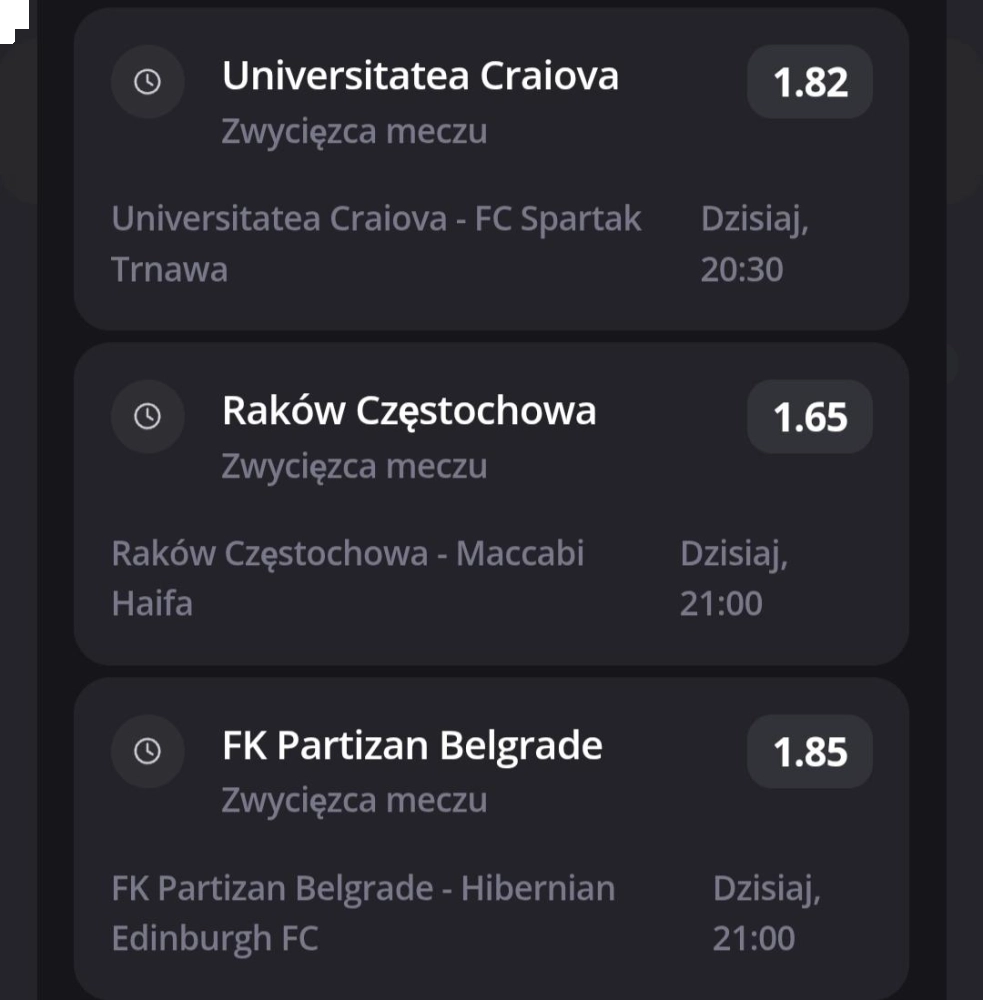Select the 1.82 odds button

[809, 82]
